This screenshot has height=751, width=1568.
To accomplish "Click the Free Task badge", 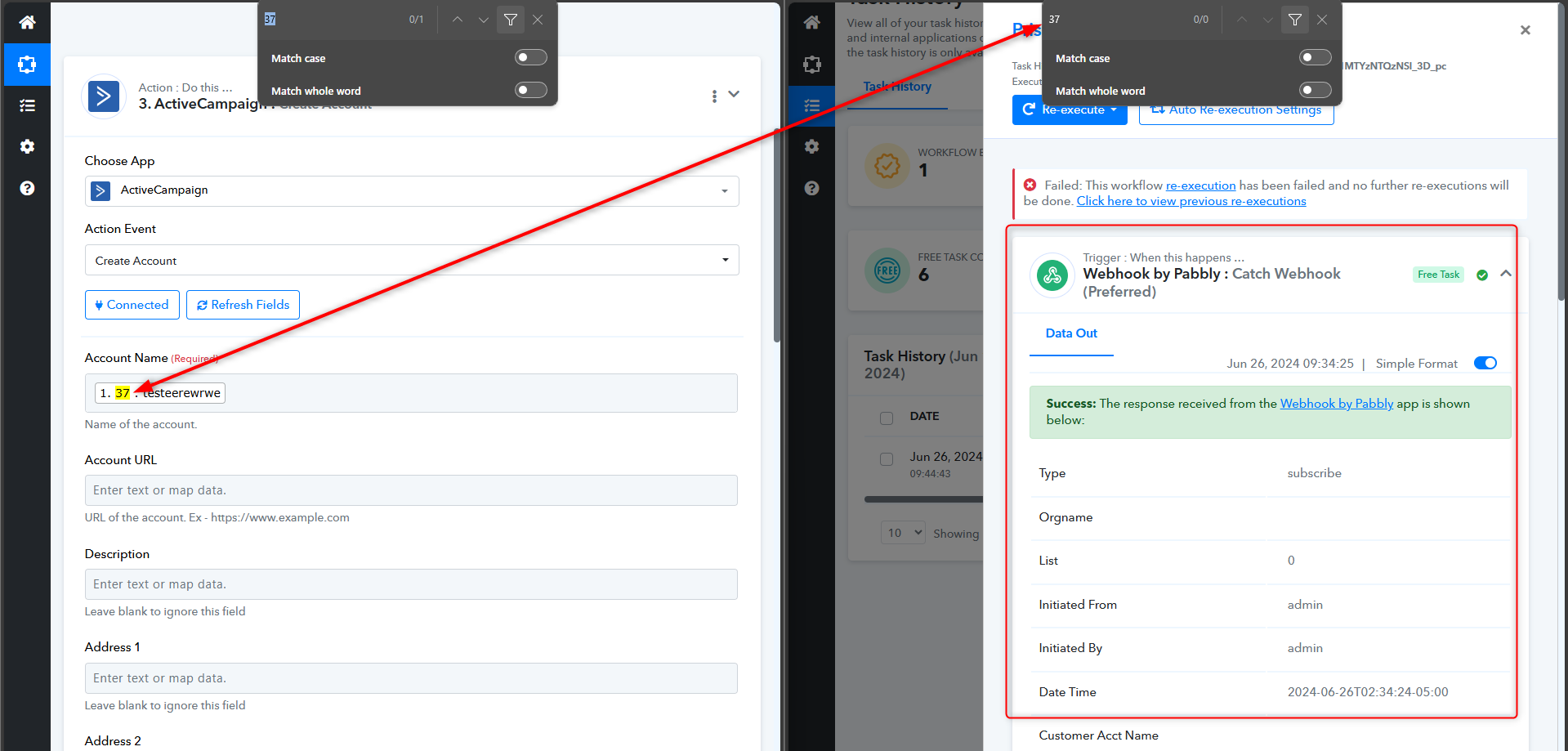I will [1438, 275].
